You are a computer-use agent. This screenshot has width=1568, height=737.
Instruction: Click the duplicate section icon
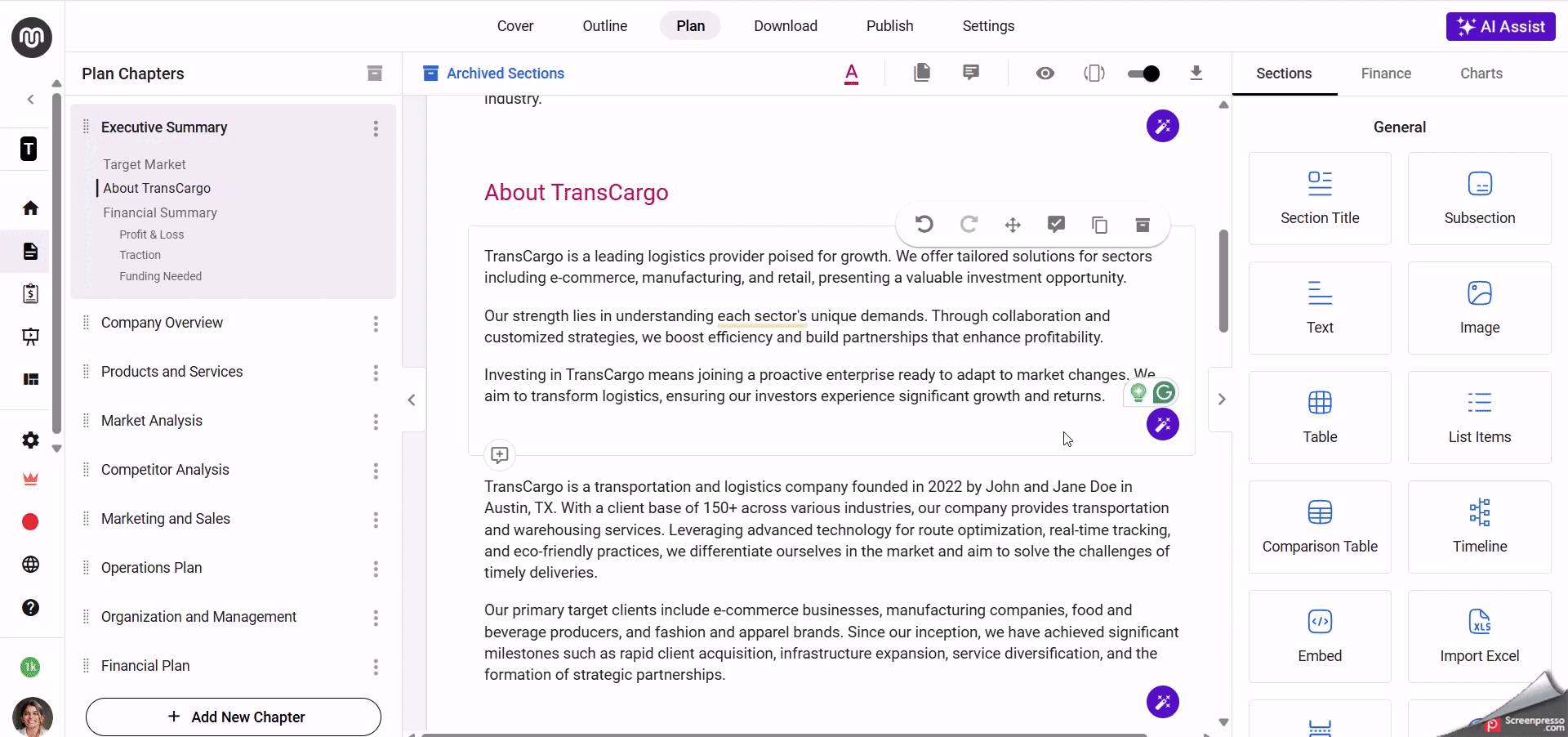coord(1100,225)
